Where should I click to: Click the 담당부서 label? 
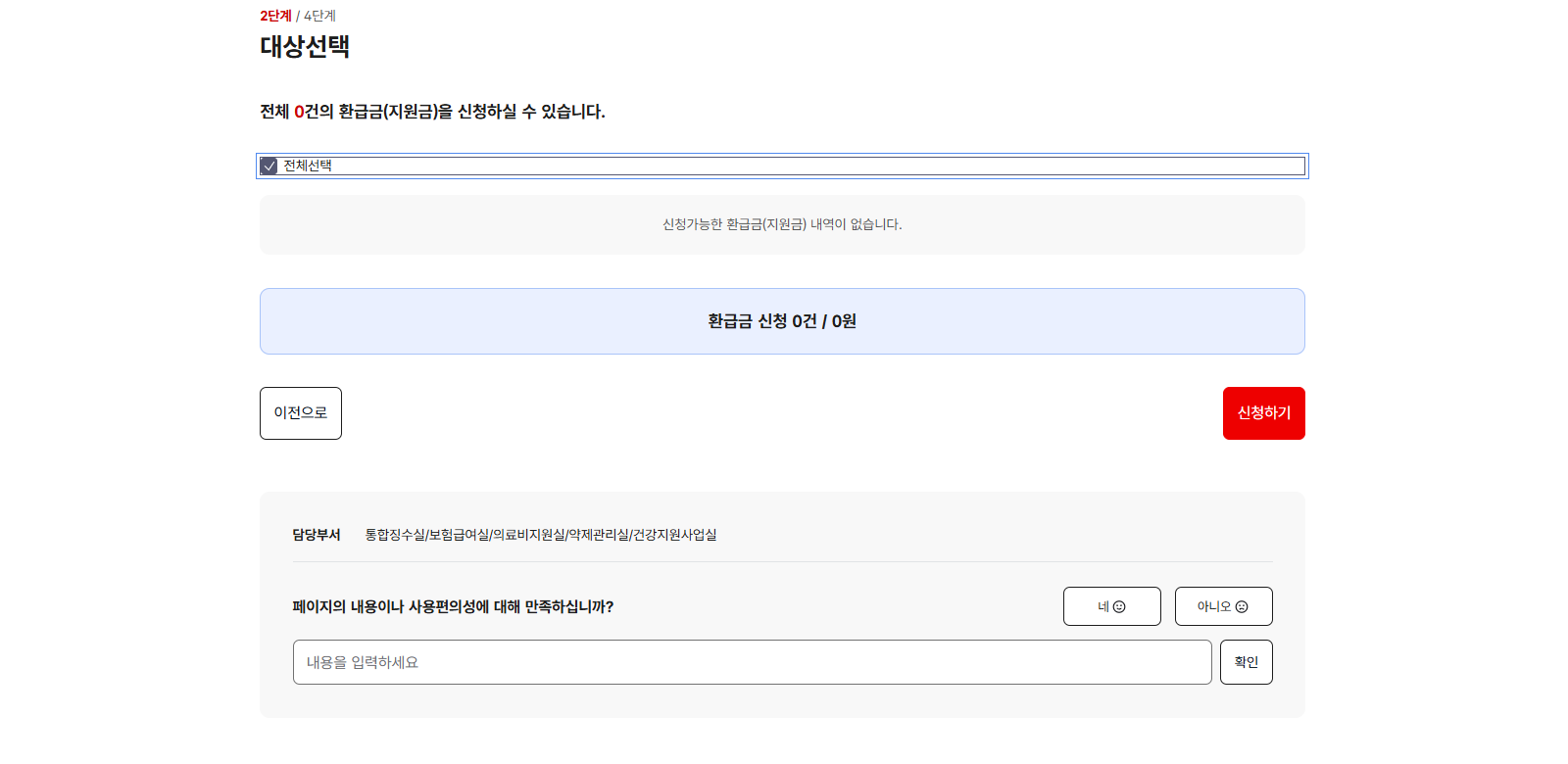click(317, 535)
